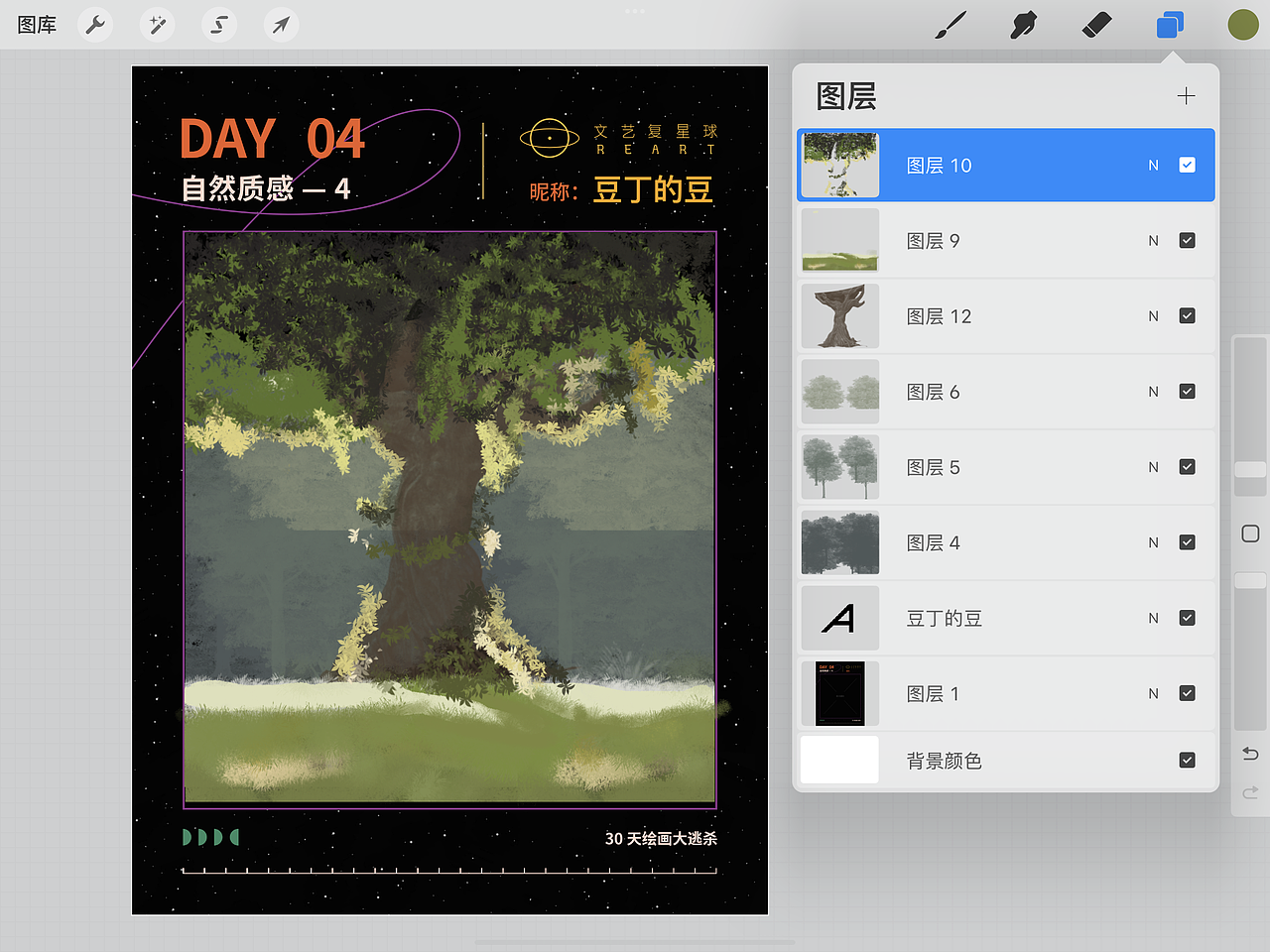This screenshot has width=1270, height=952.
Task: Select the 图层 10 thumbnail
Action: coord(840,165)
